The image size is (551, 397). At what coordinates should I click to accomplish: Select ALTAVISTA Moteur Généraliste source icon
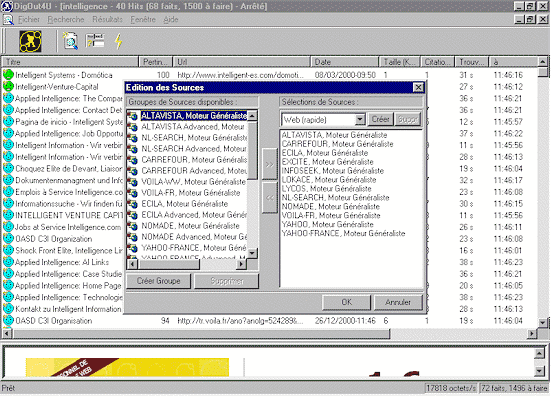(132, 116)
